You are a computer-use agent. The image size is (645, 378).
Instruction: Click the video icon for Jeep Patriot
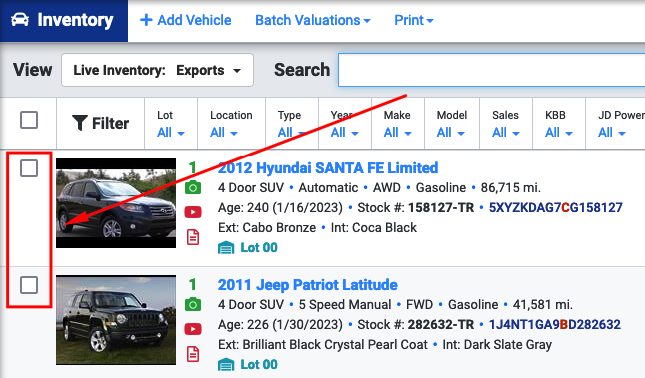[x=193, y=329]
